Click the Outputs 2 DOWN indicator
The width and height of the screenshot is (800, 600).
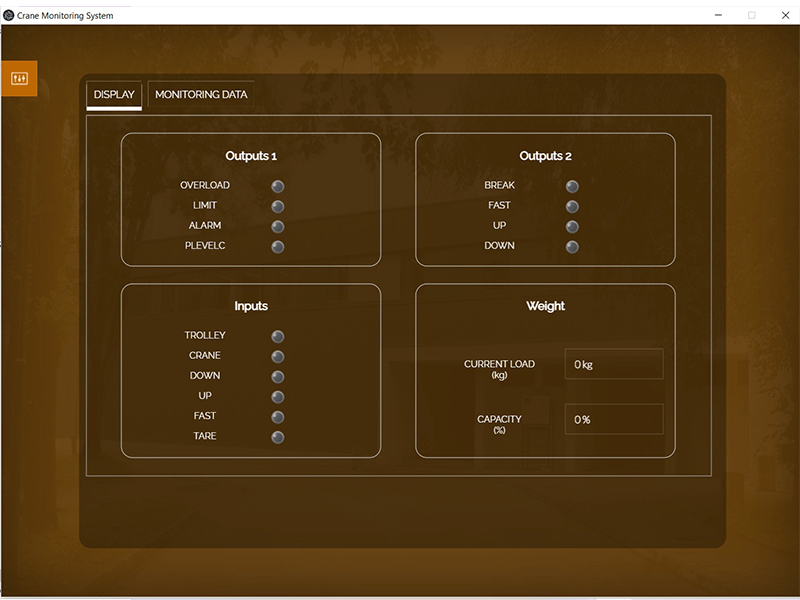[x=572, y=247]
